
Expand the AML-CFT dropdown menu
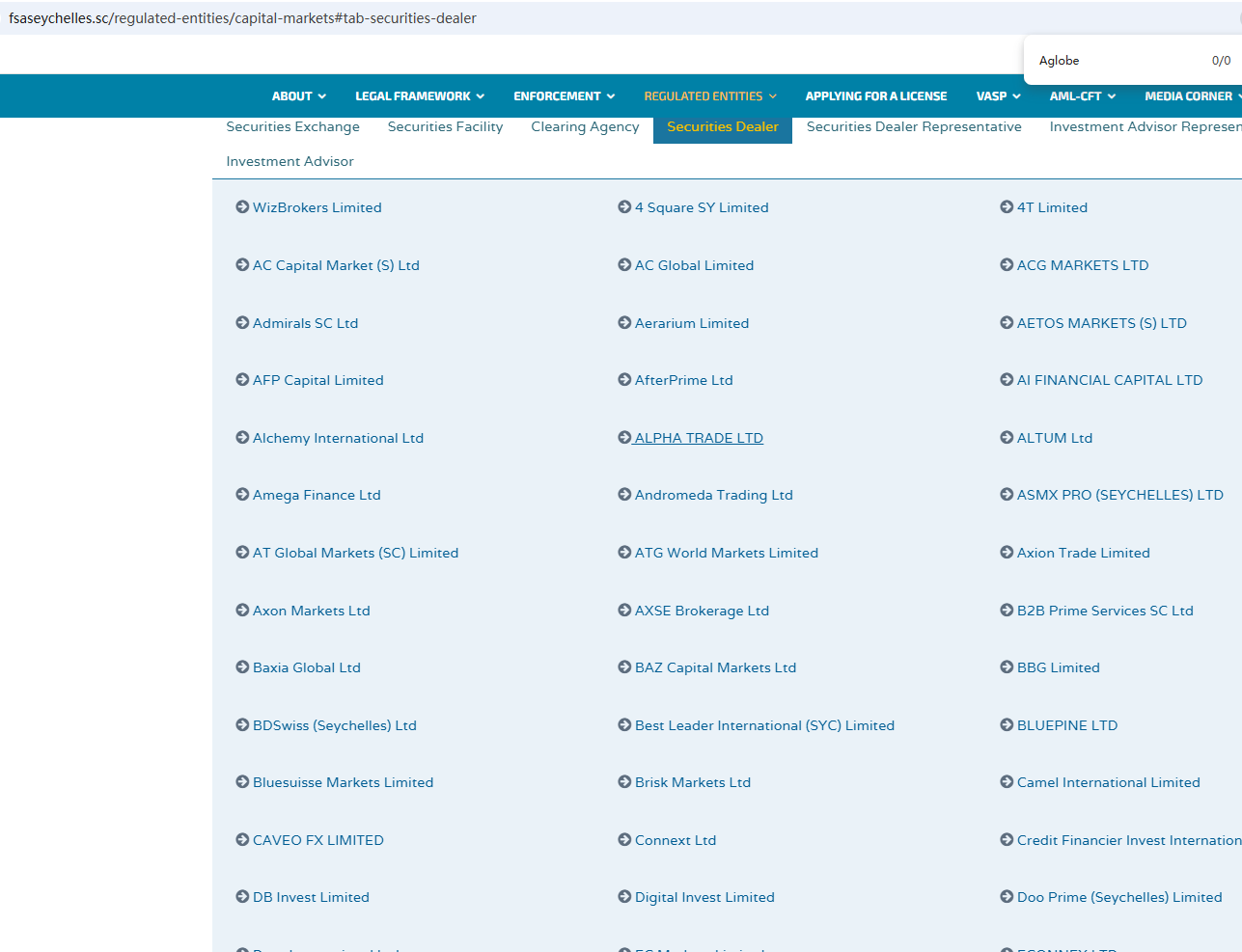coord(1083,96)
